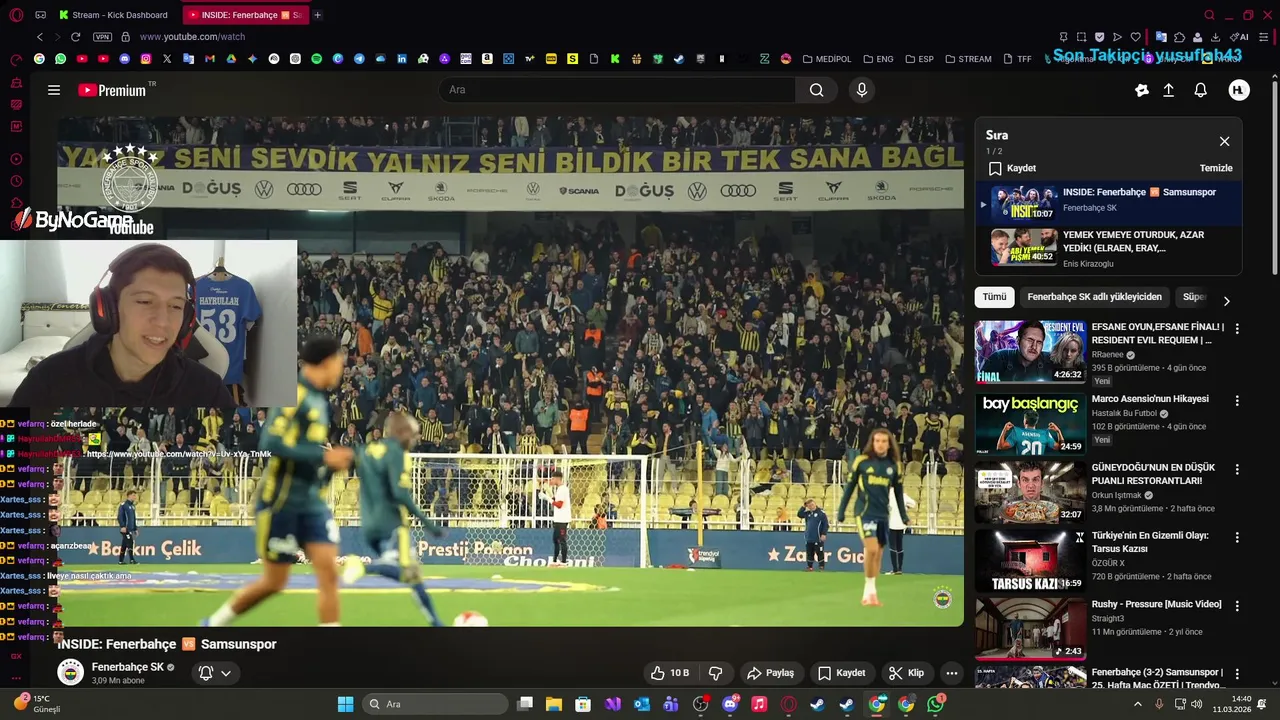Open Google Drive bookmark in bookmarks bar
The height and width of the screenshot is (720, 1280).
[x=231, y=59]
